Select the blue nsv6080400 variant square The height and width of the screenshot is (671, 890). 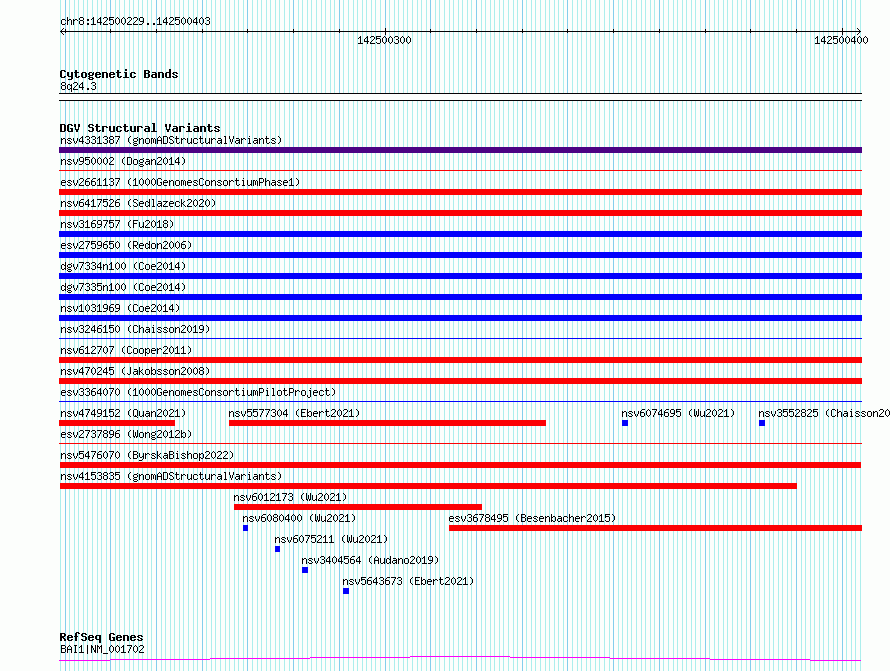(245, 528)
